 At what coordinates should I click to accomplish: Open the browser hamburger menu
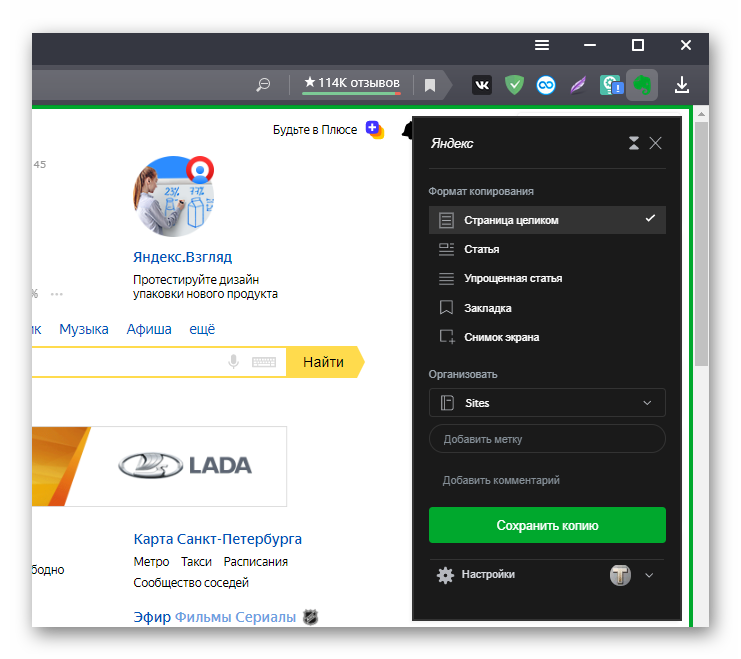[x=542, y=45]
